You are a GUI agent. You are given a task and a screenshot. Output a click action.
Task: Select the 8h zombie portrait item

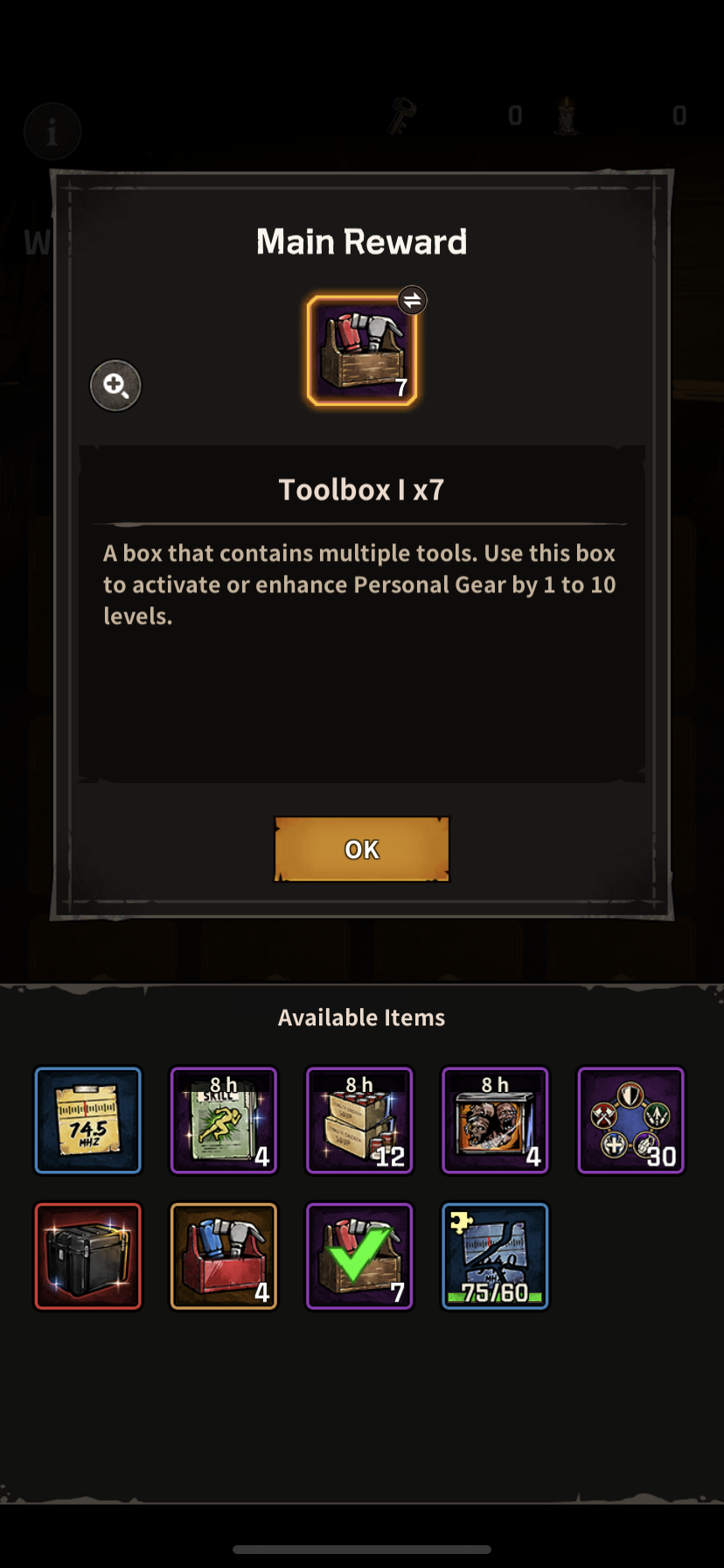(496, 1120)
